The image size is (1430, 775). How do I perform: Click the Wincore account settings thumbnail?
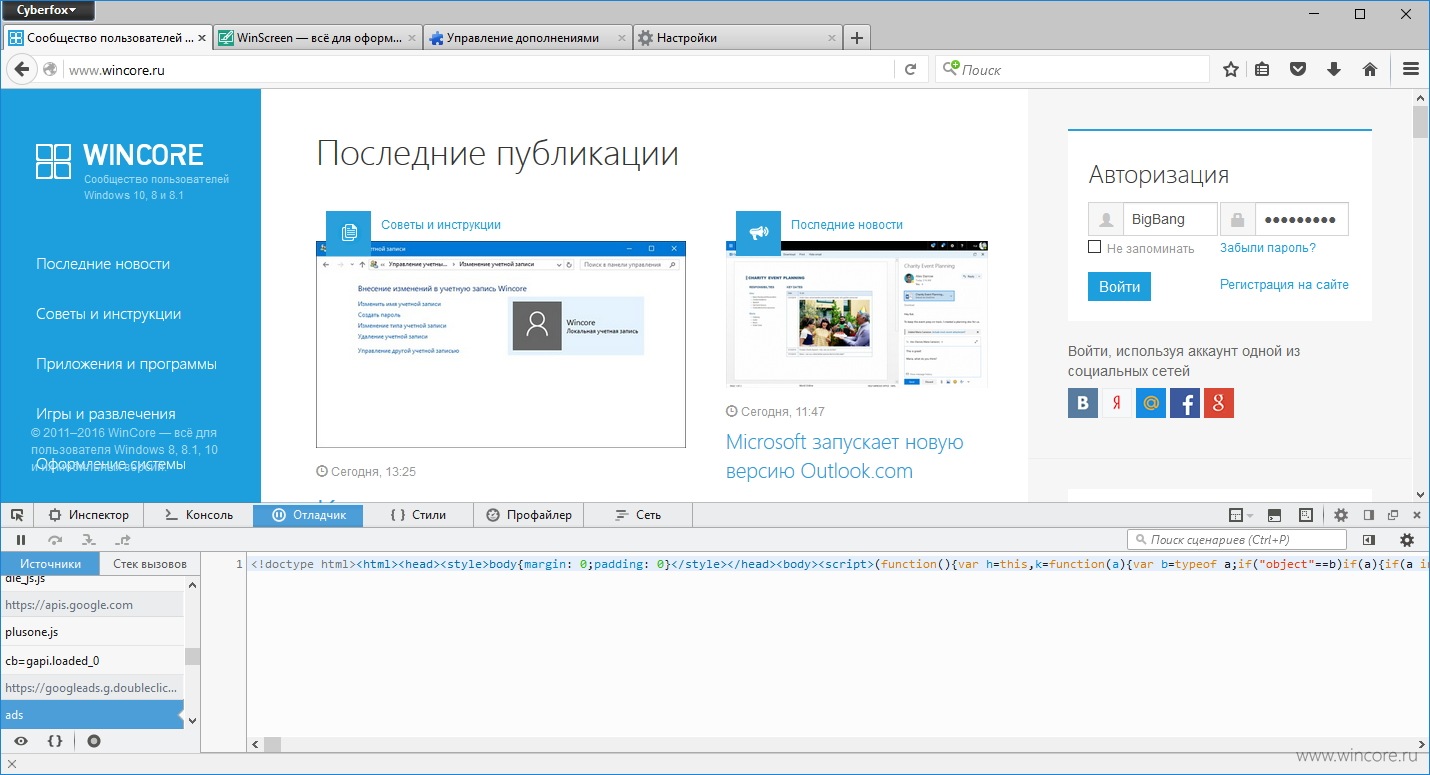501,344
